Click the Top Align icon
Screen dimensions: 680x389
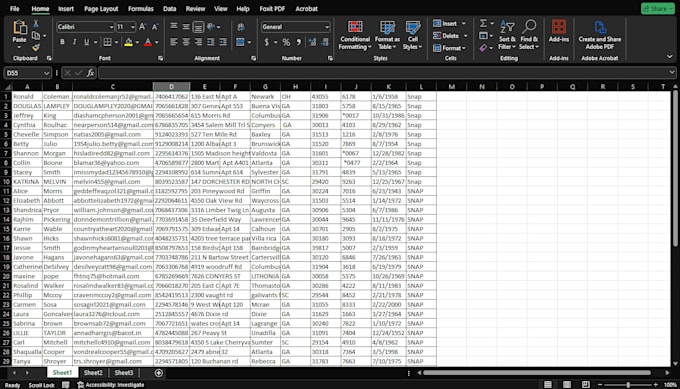tap(174, 27)
